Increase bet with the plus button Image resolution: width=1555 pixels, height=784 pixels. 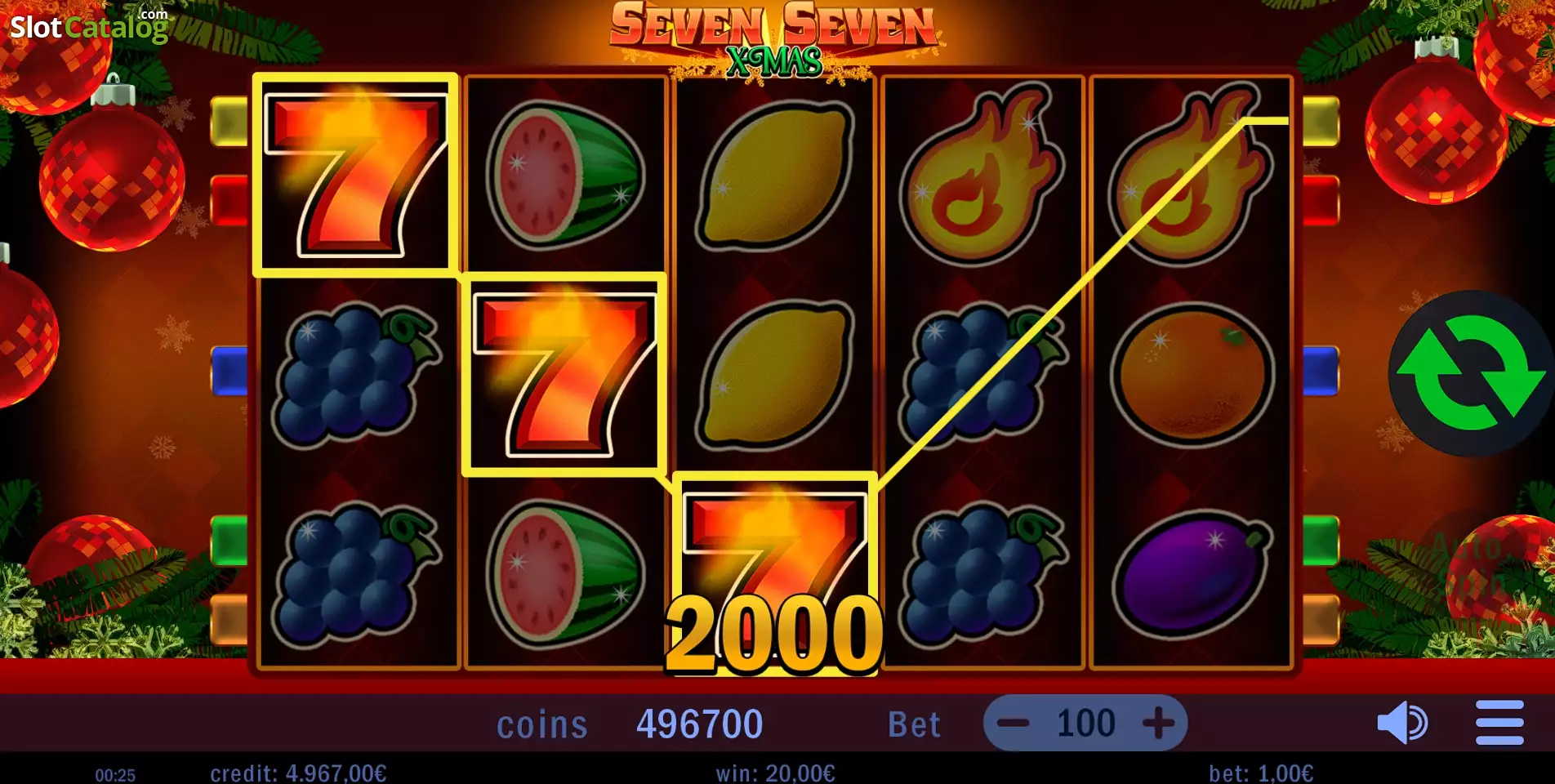(1158, 723)
